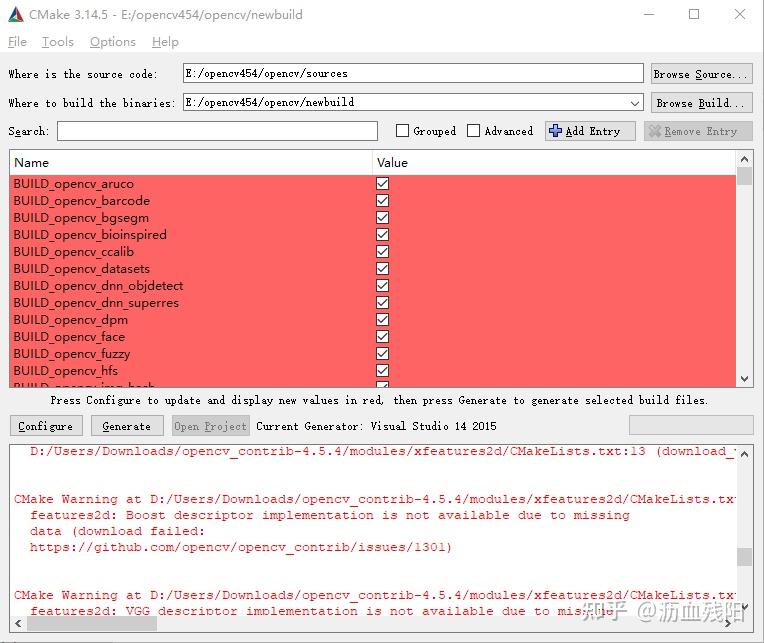The image size is (764, 643).
Task: Enable the Grouped checkbox
Action: click(402, 131)
